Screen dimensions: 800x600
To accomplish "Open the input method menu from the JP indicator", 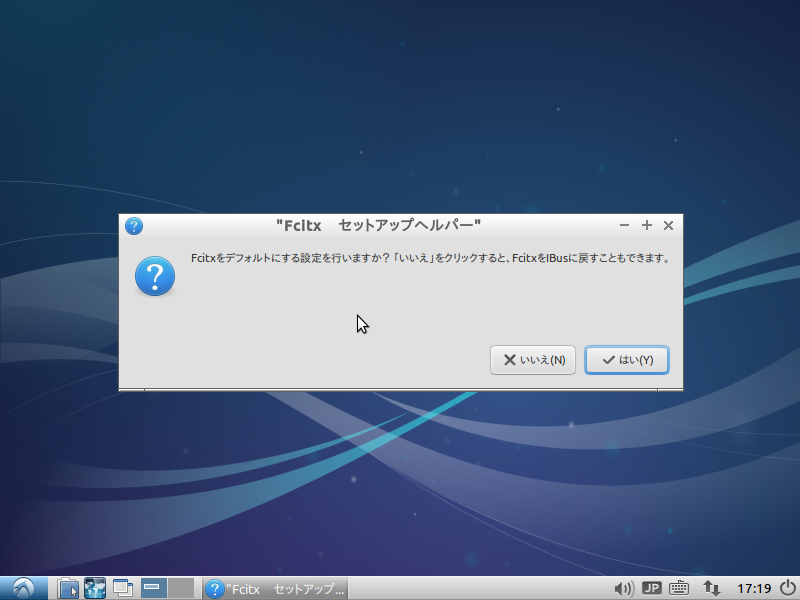I will coord(652,589).
